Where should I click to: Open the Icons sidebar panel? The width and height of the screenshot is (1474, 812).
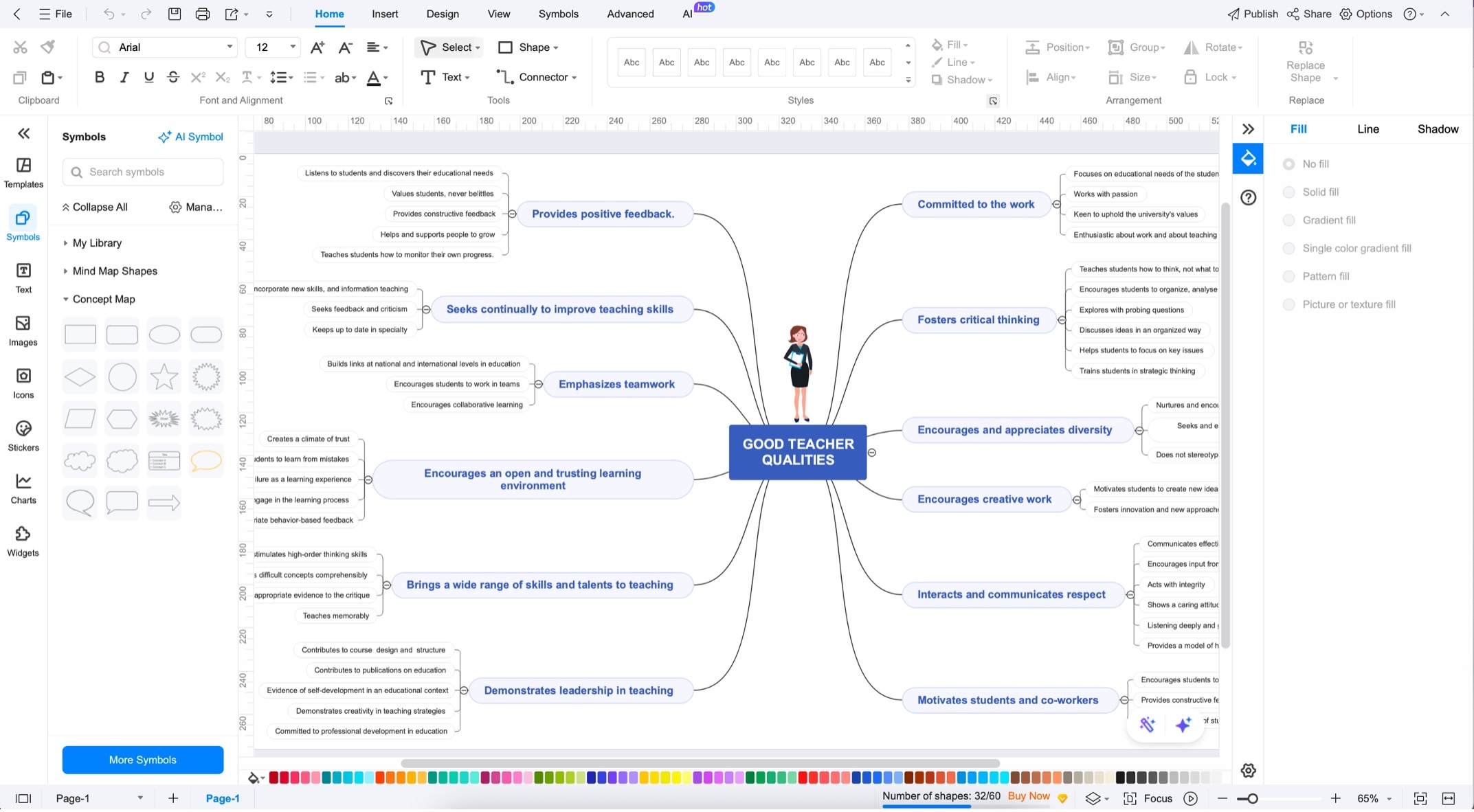(x=23, y=383)
